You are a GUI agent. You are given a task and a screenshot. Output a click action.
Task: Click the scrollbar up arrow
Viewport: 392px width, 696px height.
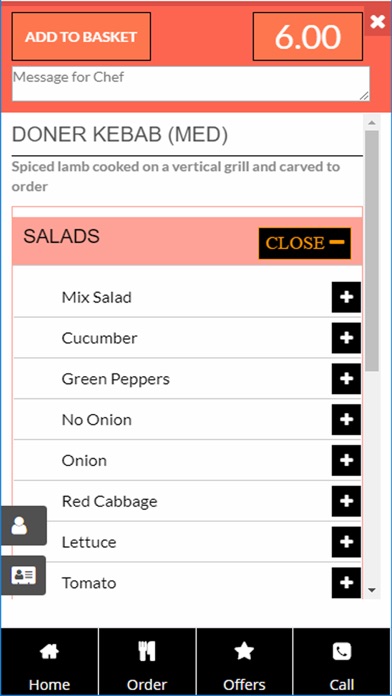(x=372, y=122)
